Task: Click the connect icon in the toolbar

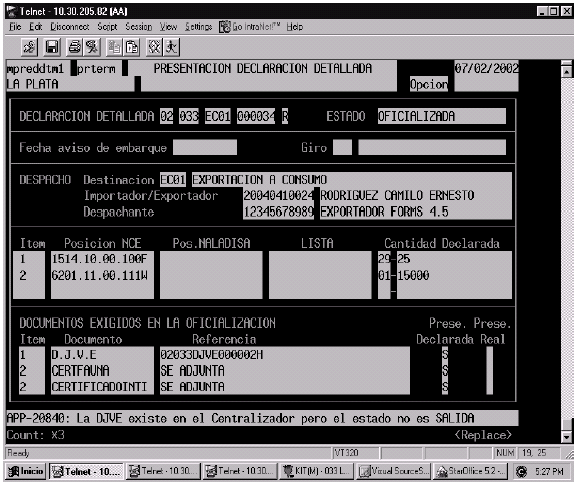Action: coord(30,47)
